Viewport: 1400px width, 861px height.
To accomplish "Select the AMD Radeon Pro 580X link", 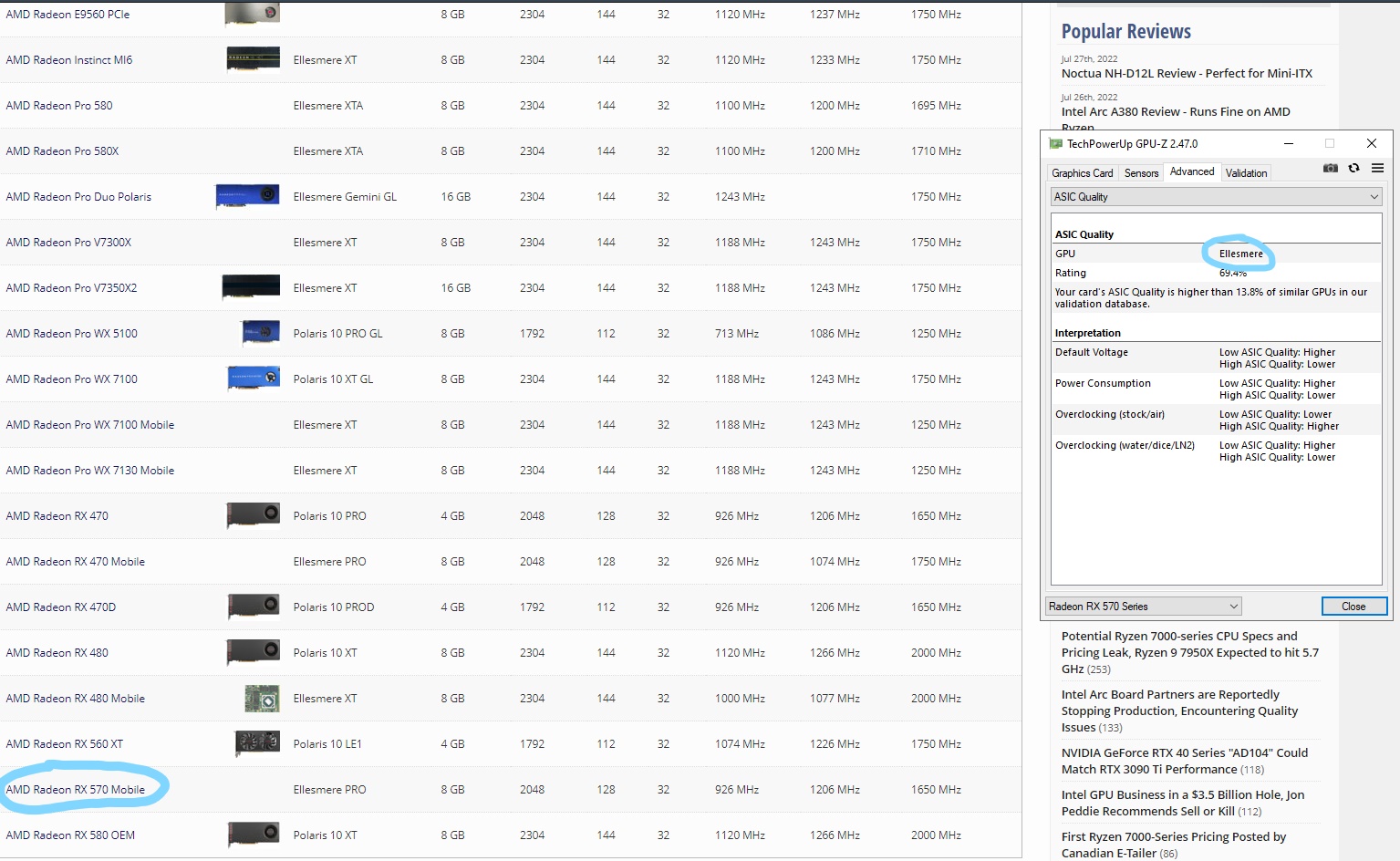I will [x=62, y=151].
